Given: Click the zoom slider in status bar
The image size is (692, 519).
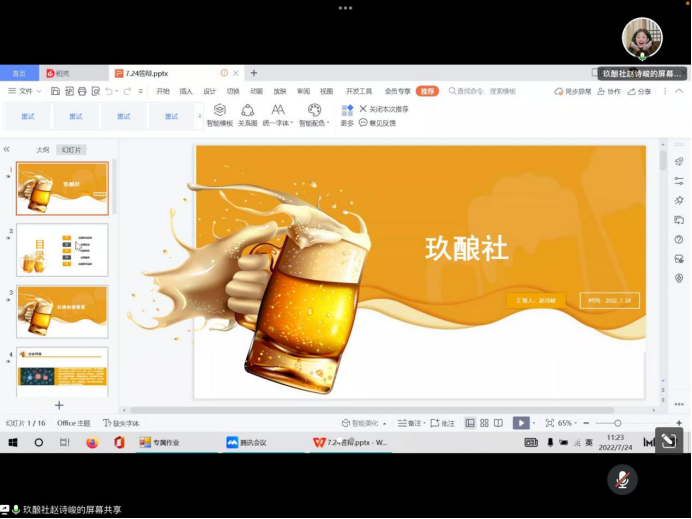Looking at the screenshot, I should [617, 423].
